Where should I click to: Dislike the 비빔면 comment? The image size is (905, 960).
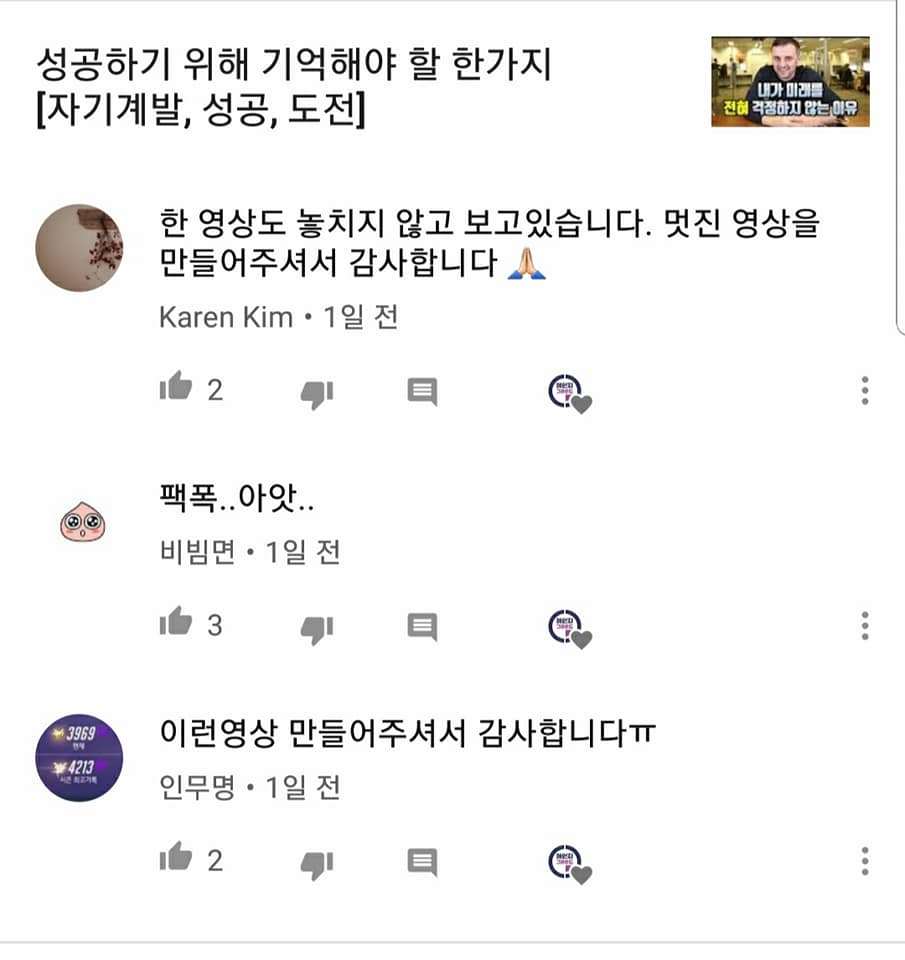coord(317,629)
